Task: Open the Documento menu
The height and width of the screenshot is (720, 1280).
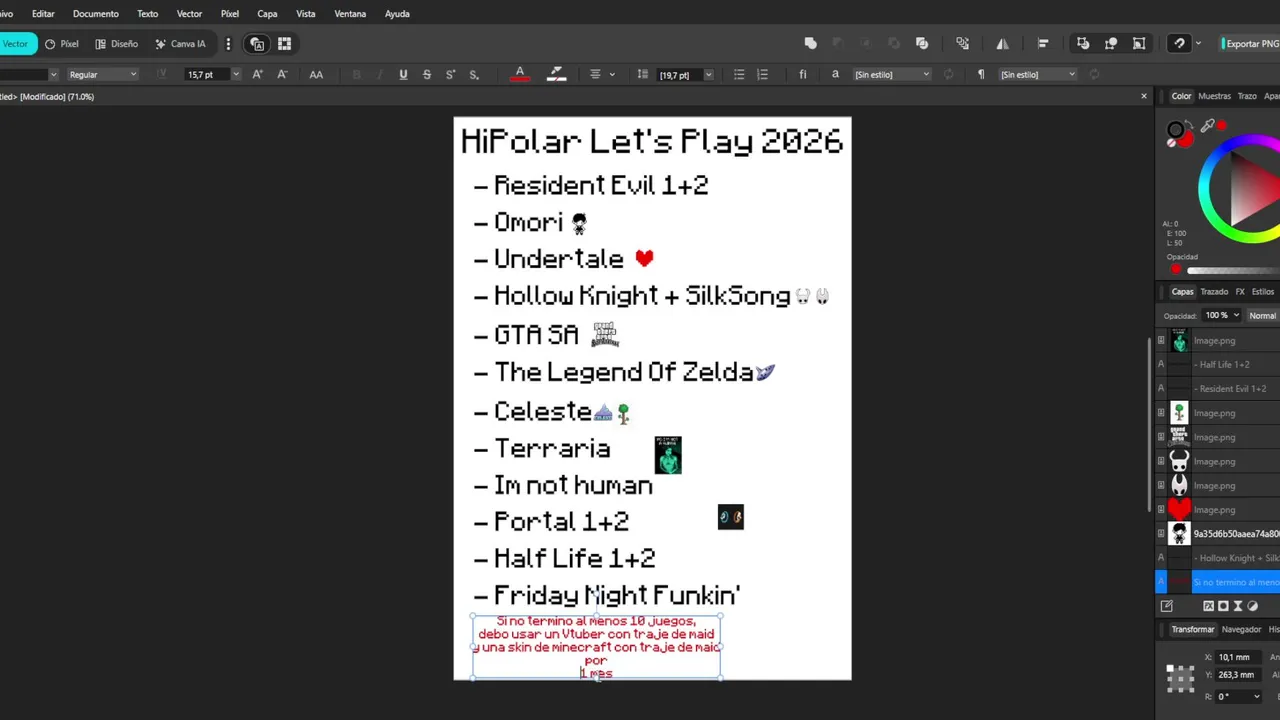Action: pyautogui.click(x=96, y=14)
